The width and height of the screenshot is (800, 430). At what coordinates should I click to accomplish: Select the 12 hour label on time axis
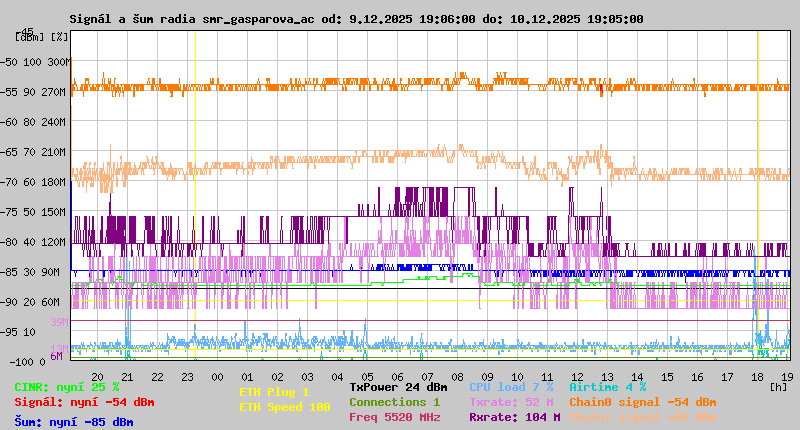point(577,377)
